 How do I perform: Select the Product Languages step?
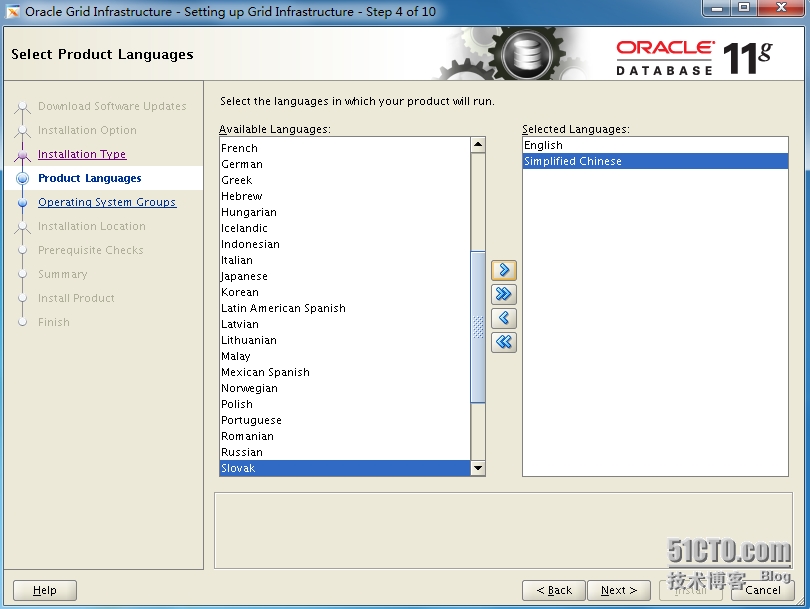[90, 178]
